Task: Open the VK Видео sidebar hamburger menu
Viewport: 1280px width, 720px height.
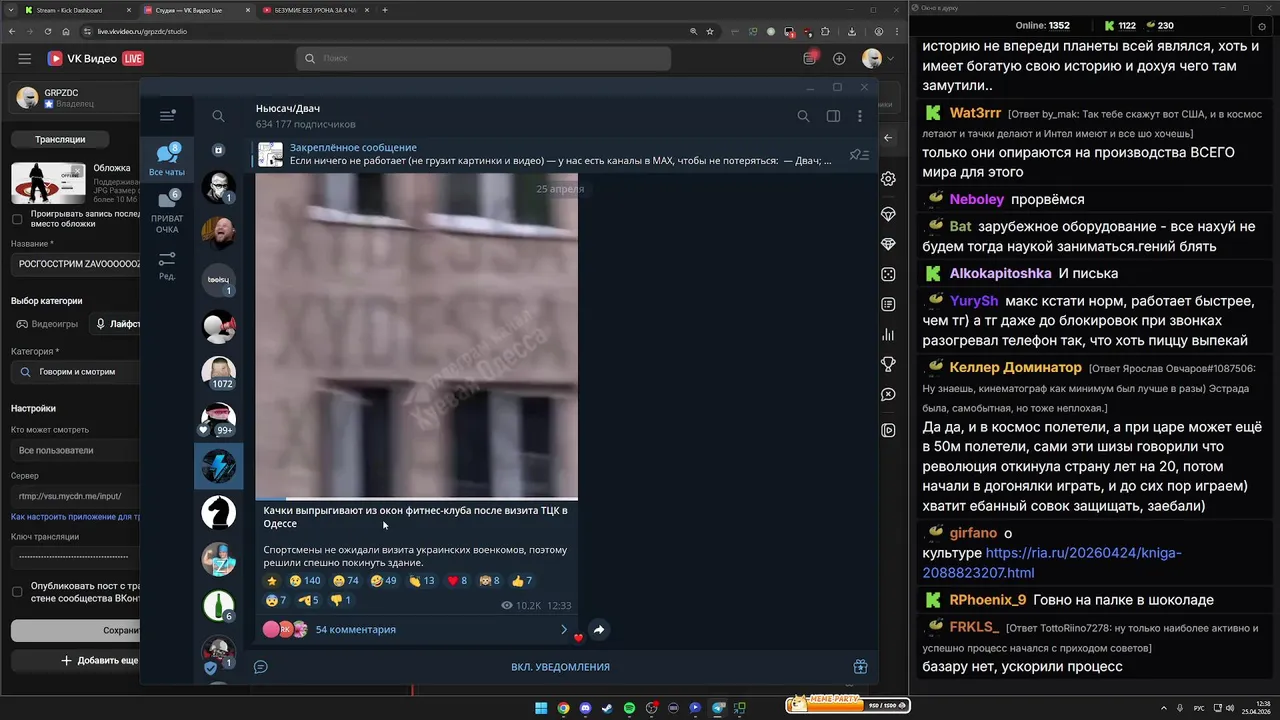Action: pyautogui.click(x=24, y=59)
